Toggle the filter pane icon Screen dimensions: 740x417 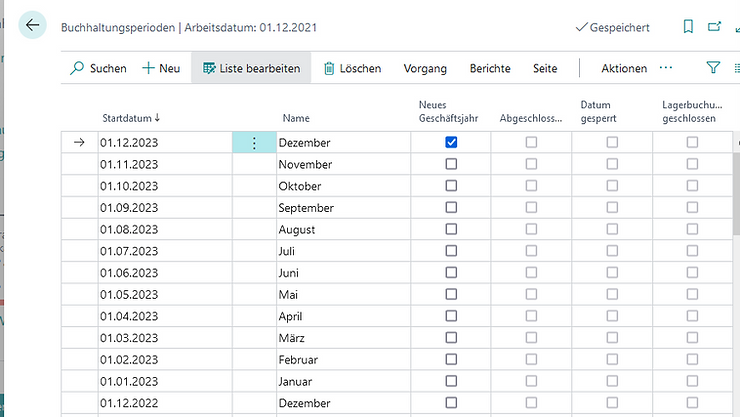713,68
